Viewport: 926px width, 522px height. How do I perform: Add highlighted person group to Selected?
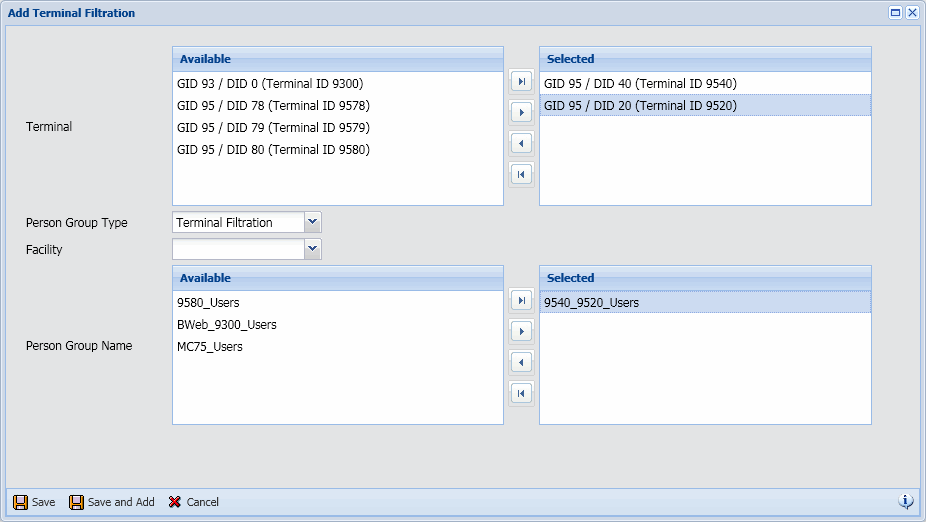click(521, 331)
